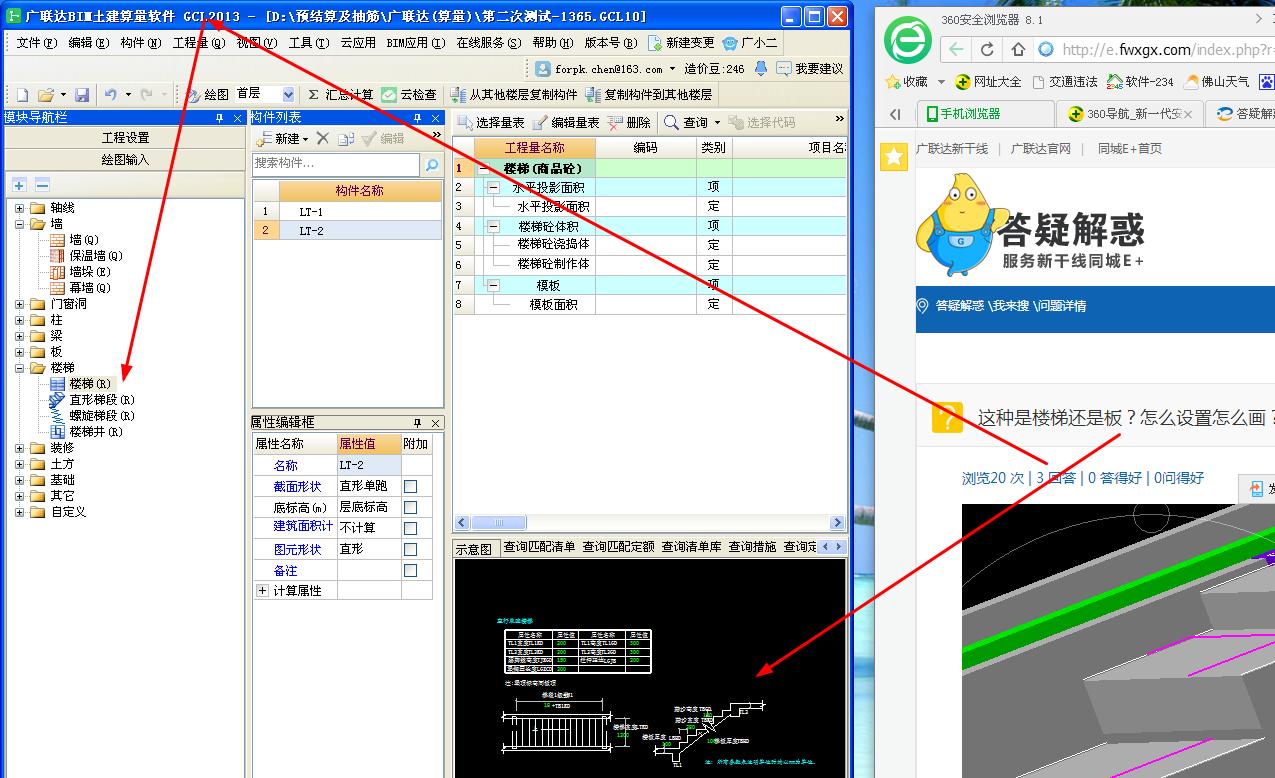Click the 选择量表 button
Screen dimensions: 1275x778
[491, 122]
